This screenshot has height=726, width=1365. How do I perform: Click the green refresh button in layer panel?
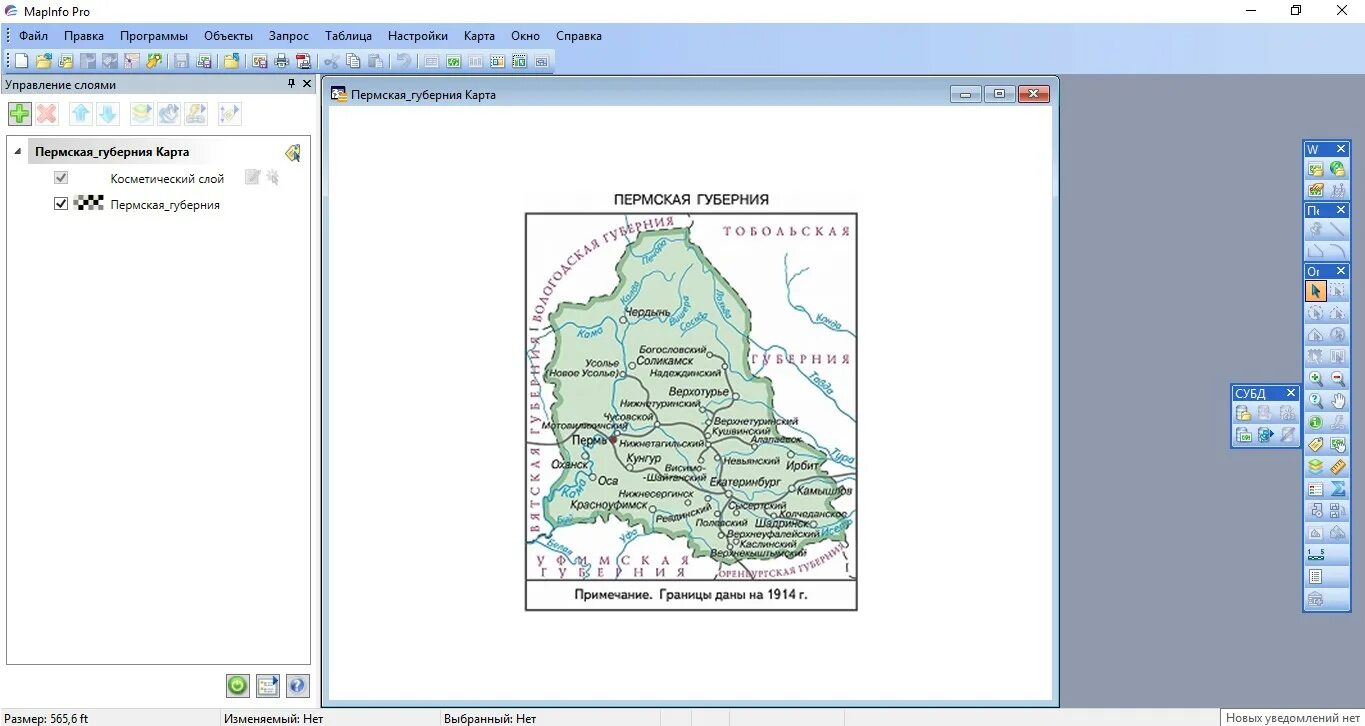coord(237,686)
